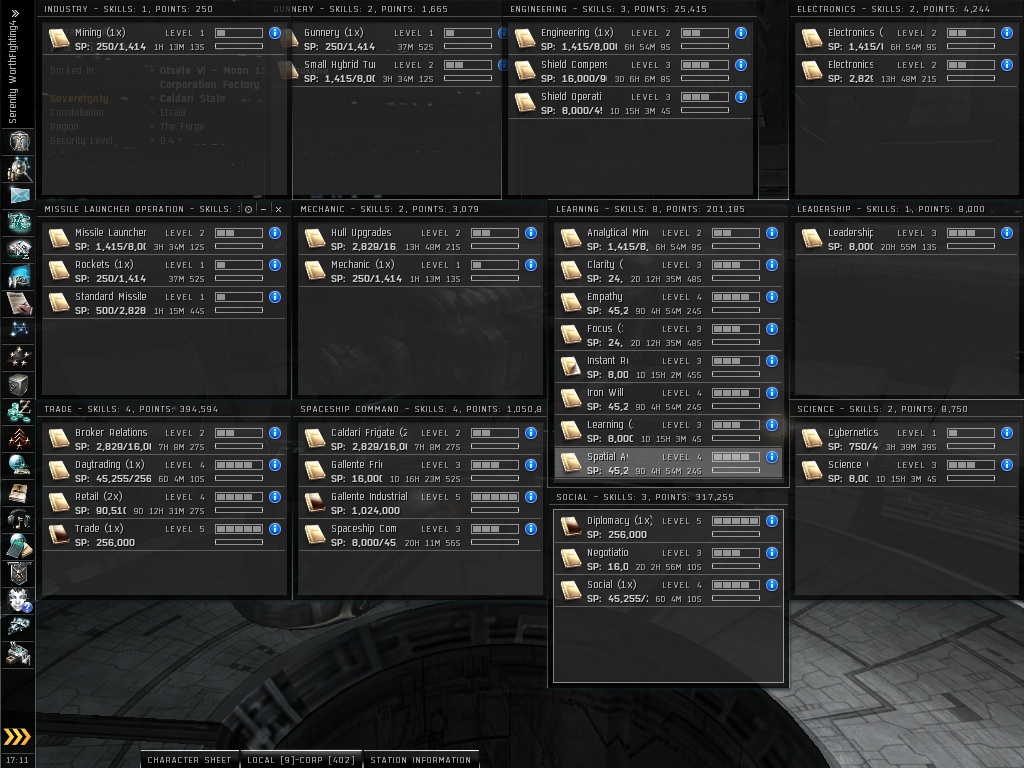The image size is (1024, 768).
Task: Select the Mechanic (1x) skill row
Action: tap(420, 271)
